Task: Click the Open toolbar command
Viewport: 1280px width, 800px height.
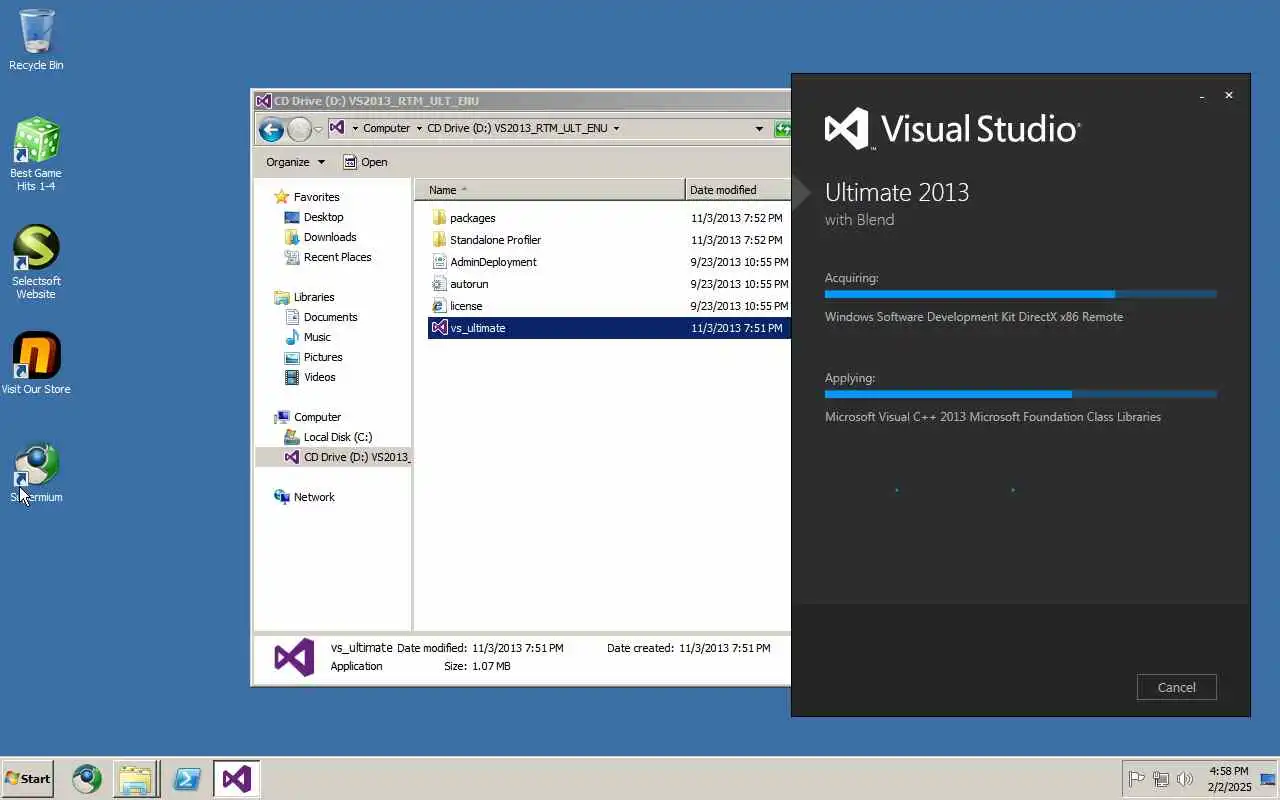Action: click(365, 162)
